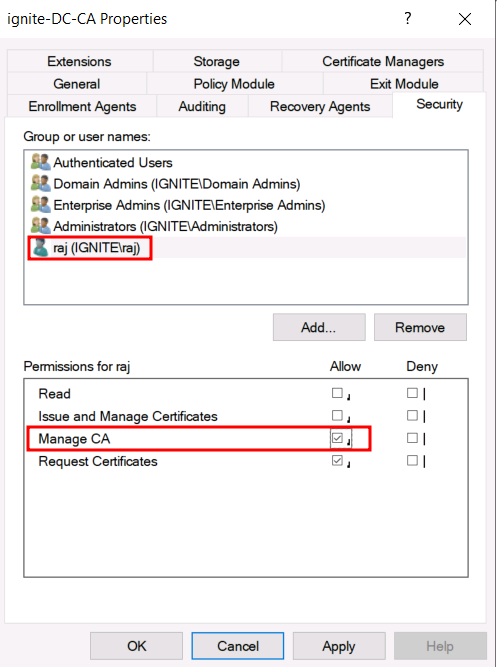
Task: Switch to the Auditing tab
Action: [x=202, y=106]
